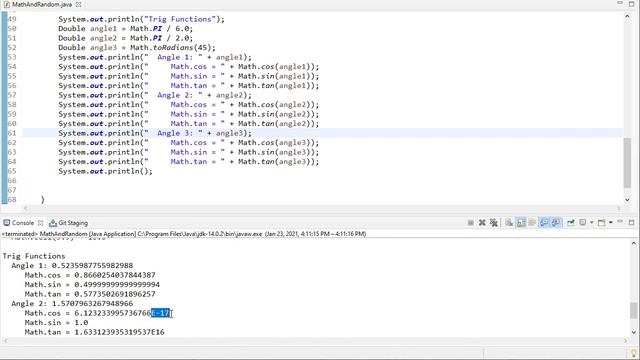640x360 pixels.
Task: Toggle Show Console When Standard Error Changes
Action: click(x=556, y=222)
